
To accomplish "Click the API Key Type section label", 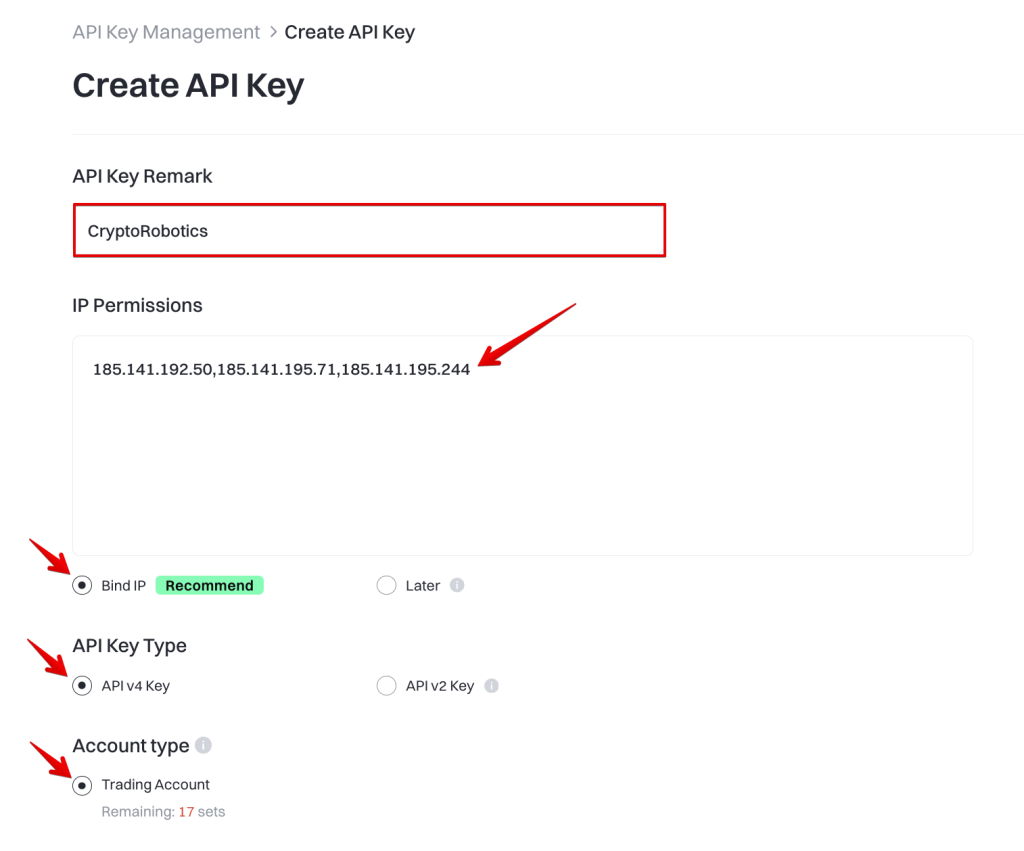I will [x=129, y=646].
